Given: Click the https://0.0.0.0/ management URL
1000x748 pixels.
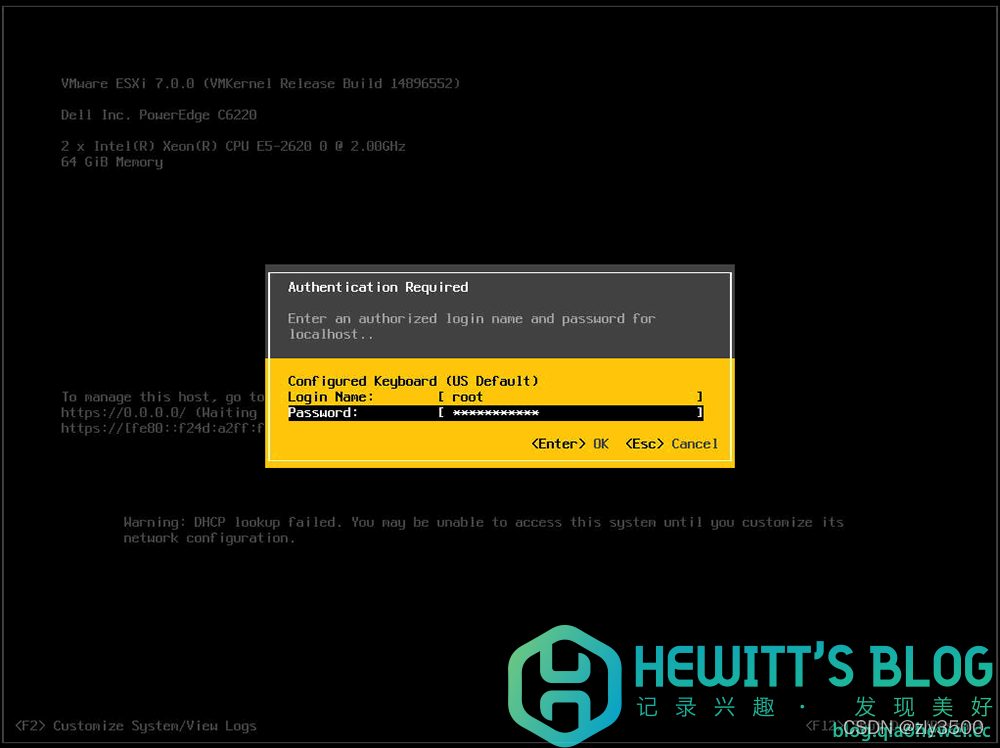Looking at the screenshot, I should [x=123, y=413].
